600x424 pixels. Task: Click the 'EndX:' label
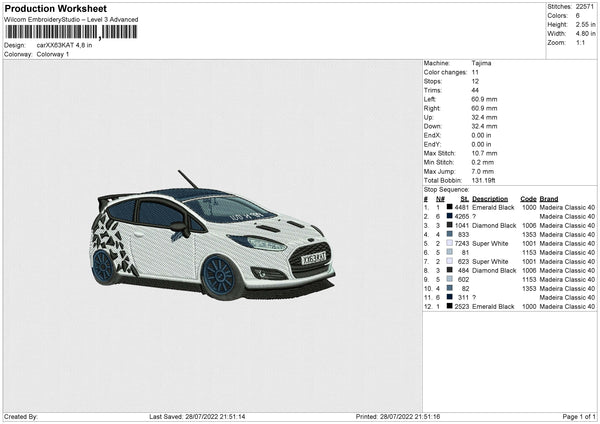pyautogui.click(x=432, y=135)
